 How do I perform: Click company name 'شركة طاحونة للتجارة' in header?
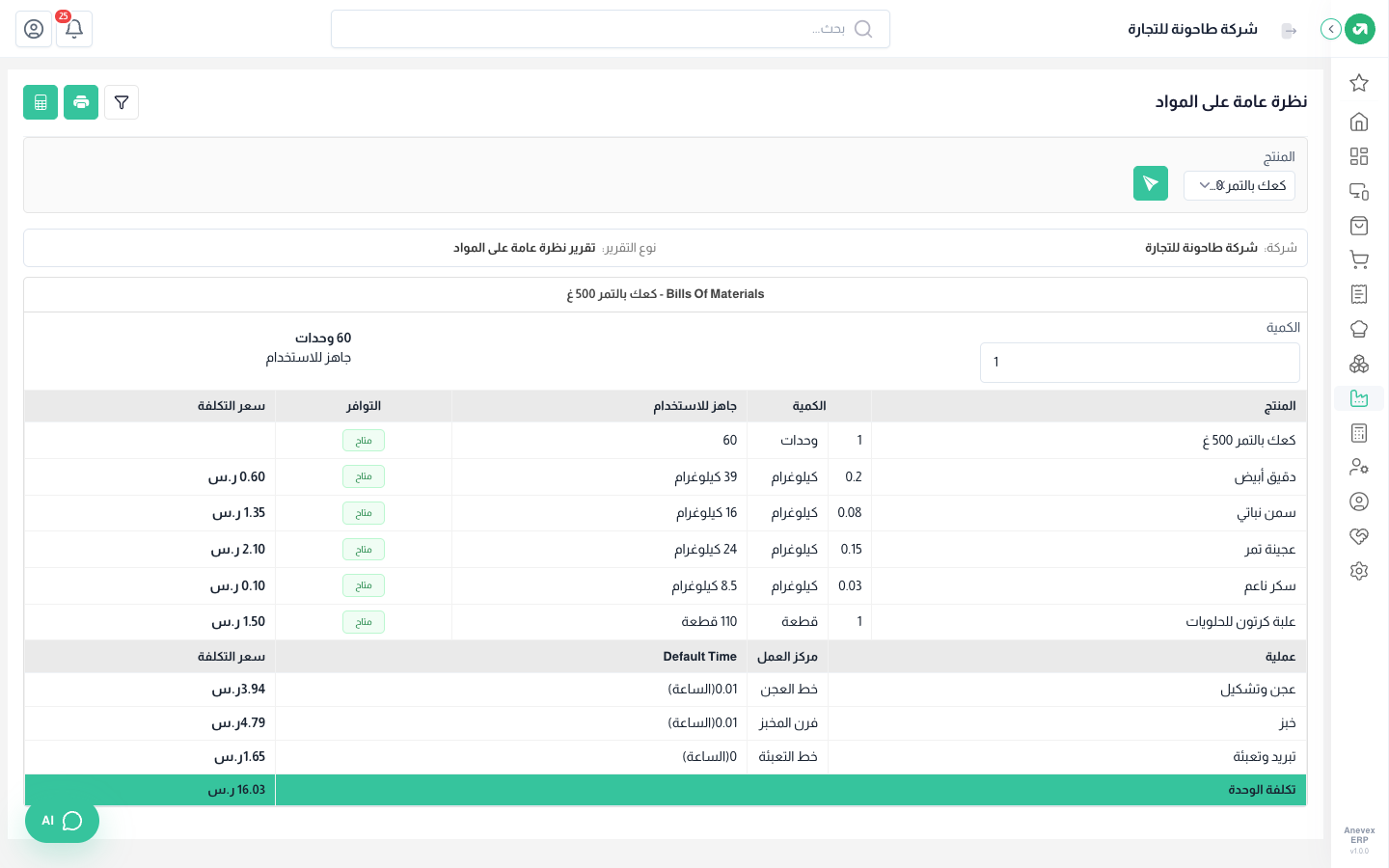click(x=1193, y=29)
